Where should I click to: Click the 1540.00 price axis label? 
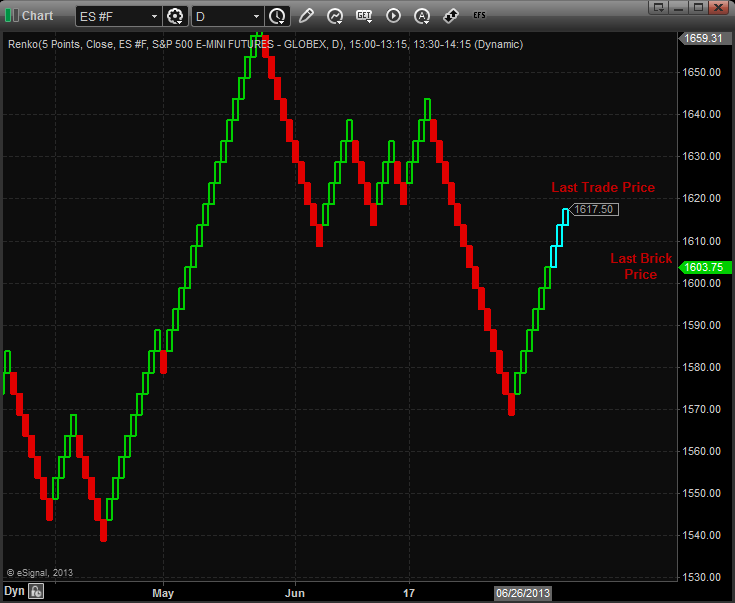(x=701, y=535)
